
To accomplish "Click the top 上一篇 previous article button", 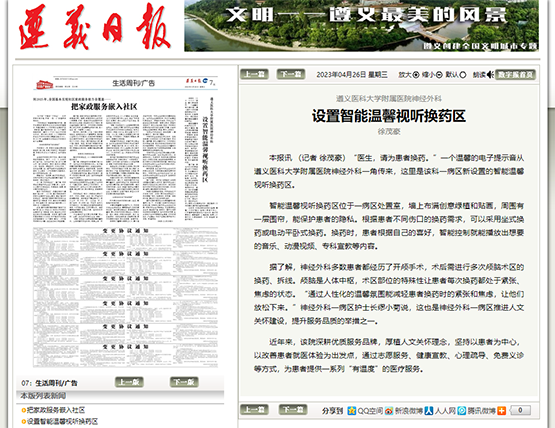I will [x=254, y=74].
